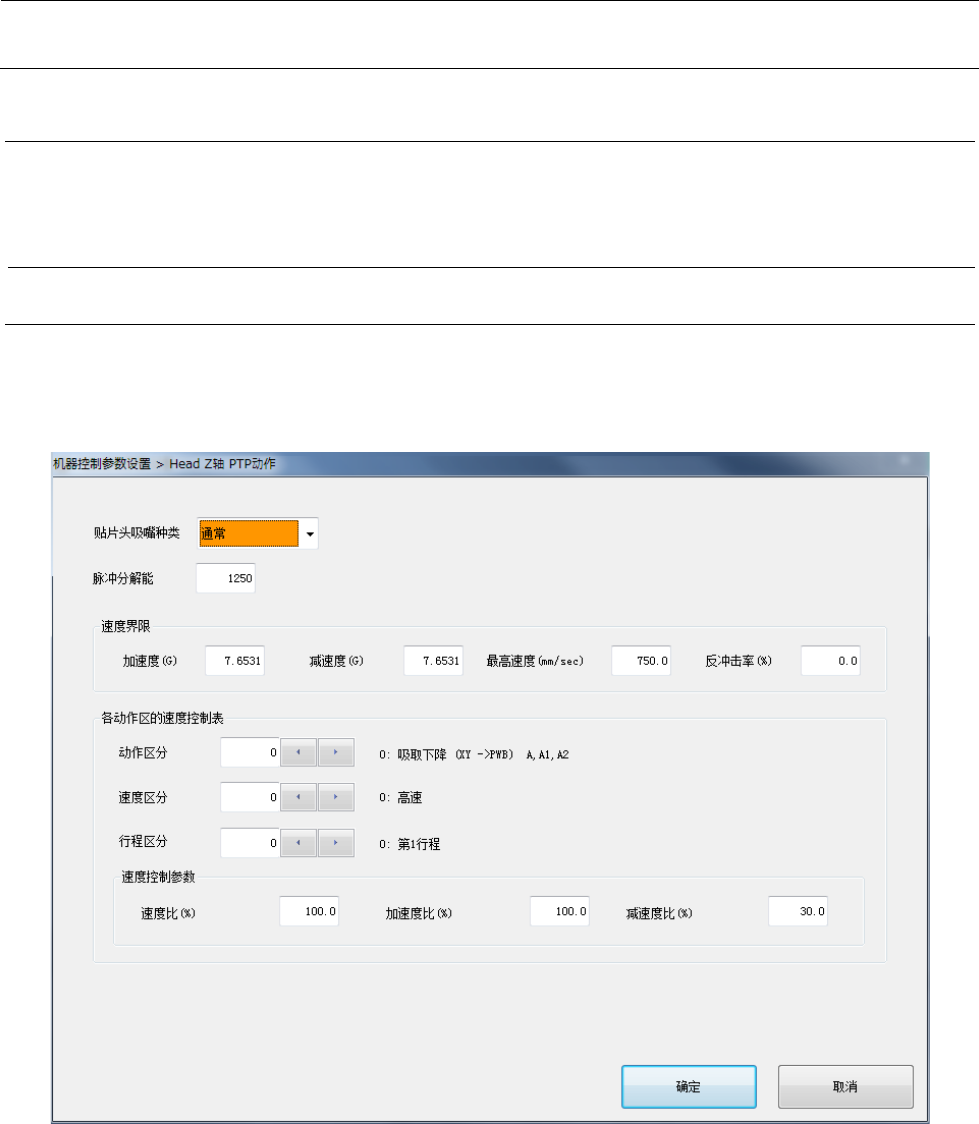Screen dimensions: 979x1124
Task: Click the 行程区分 number field
Action: pos(250,843)
